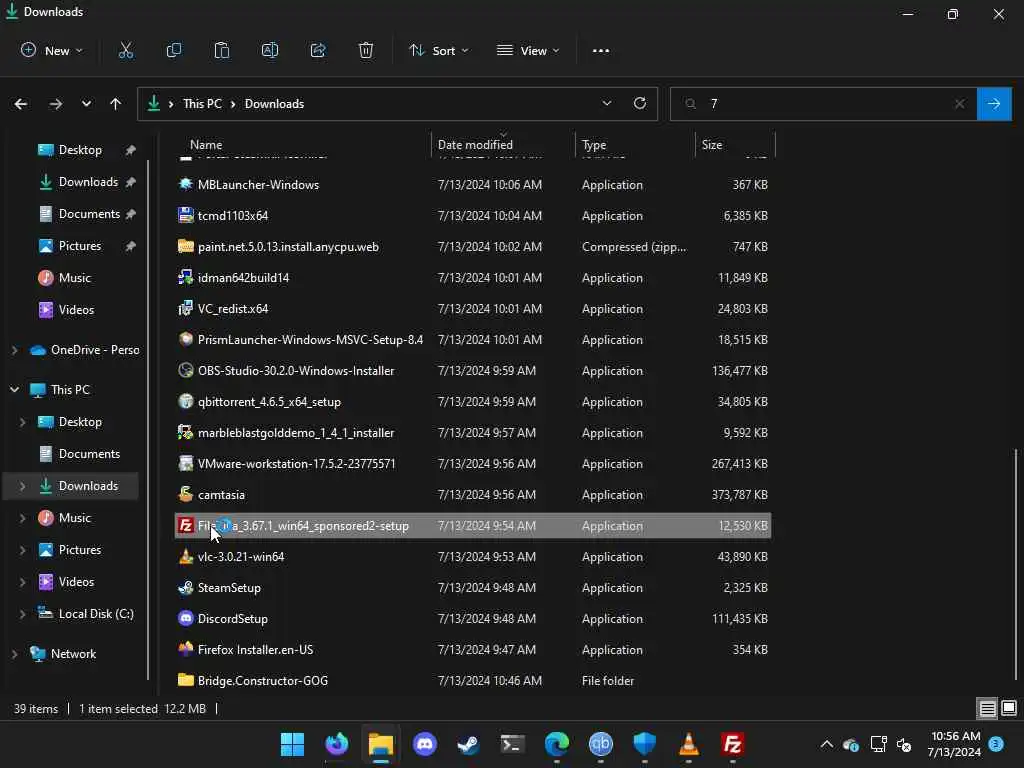Open Steam from the taskbar
Viewport: 1024px width, 768px height.
click(x=468, y=744)
